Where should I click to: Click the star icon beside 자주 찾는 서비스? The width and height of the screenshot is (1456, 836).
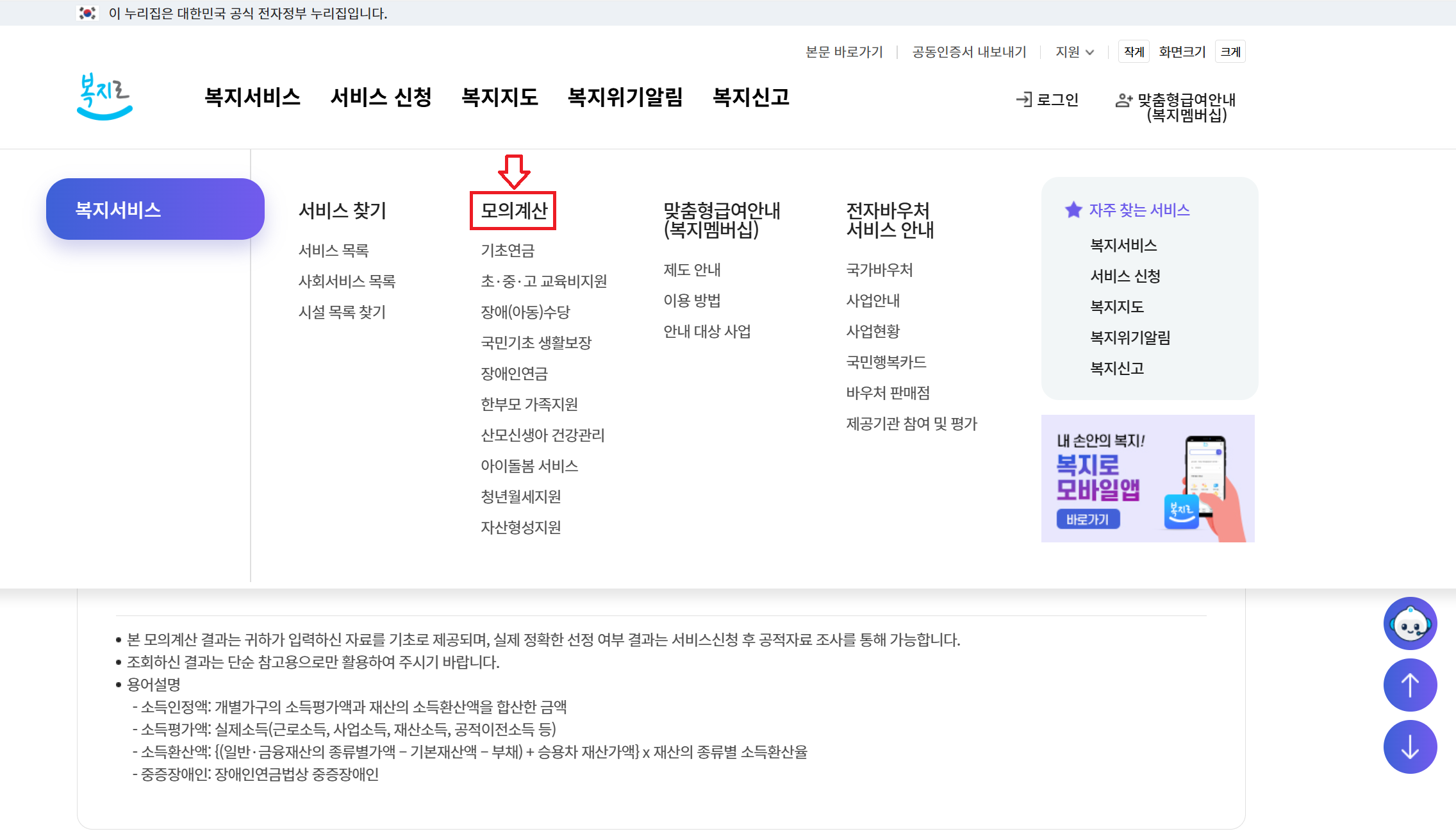(x=1073, y=210)
